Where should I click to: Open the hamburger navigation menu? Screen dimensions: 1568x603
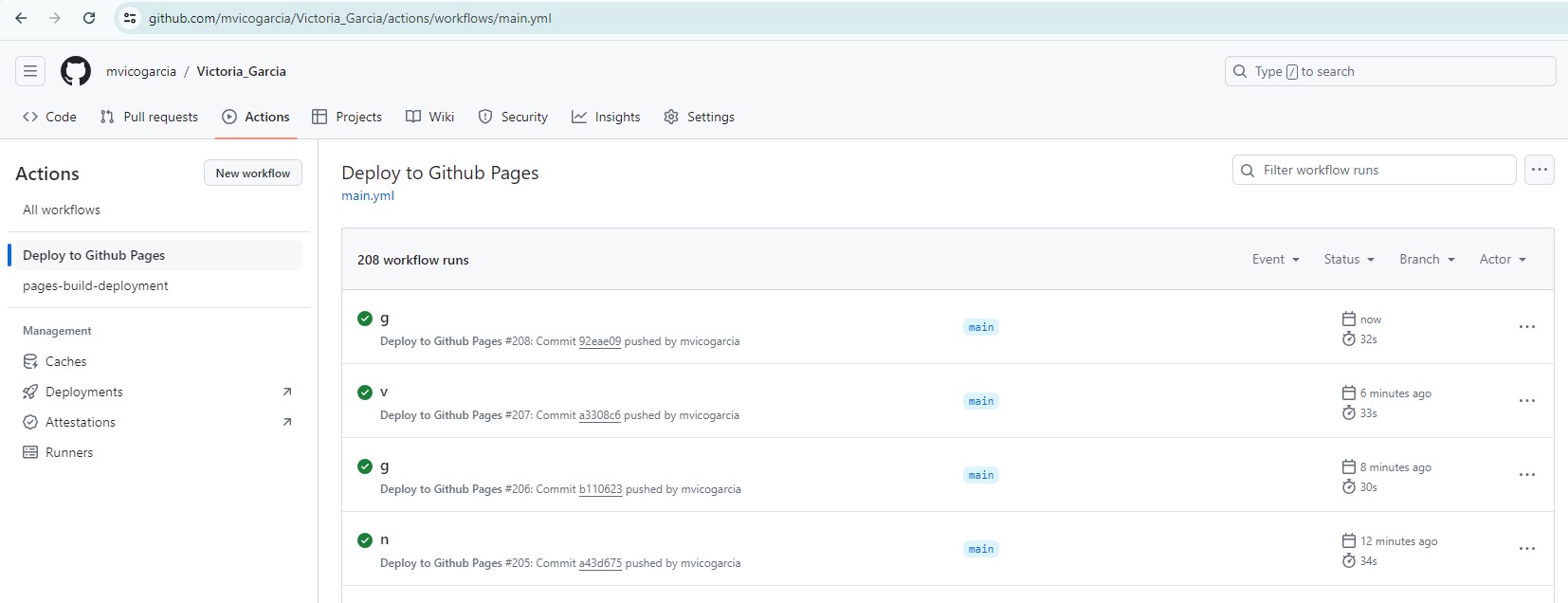coord(30,71)
